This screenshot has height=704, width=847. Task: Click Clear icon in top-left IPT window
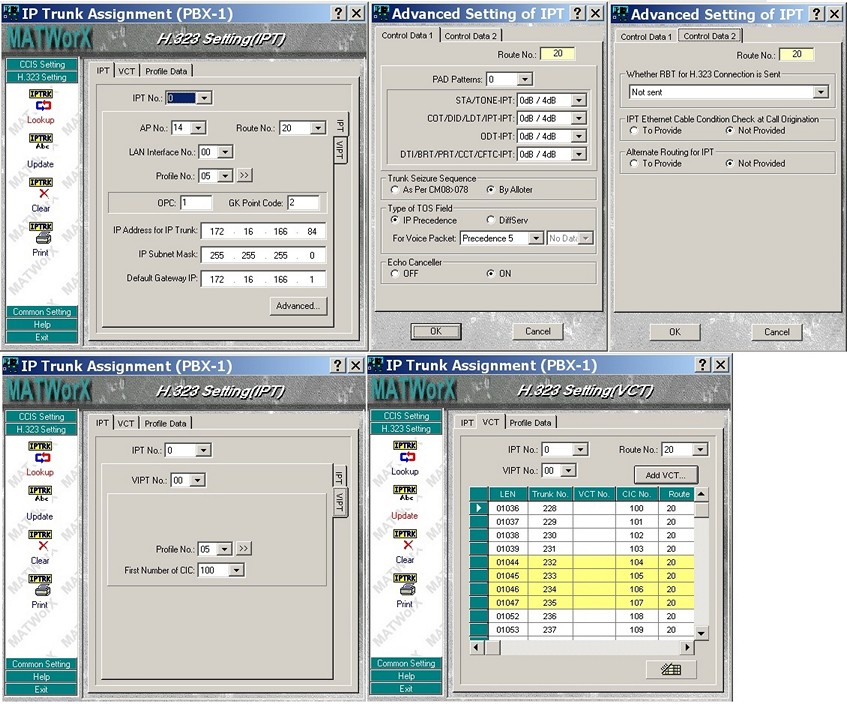41,188
